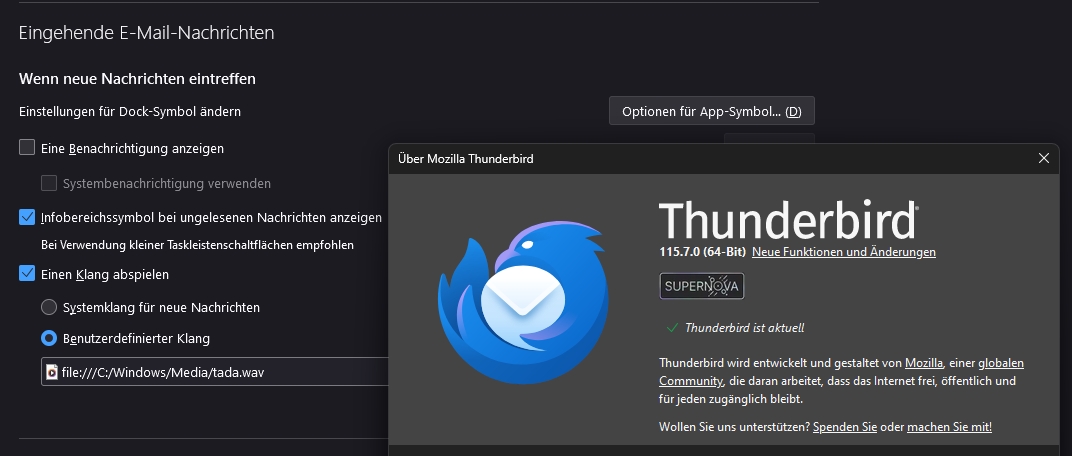Screen dimensions: 1072x456
Task: Click version text '115.7.0 (64-Bit)'
Action: click(702, 252)
